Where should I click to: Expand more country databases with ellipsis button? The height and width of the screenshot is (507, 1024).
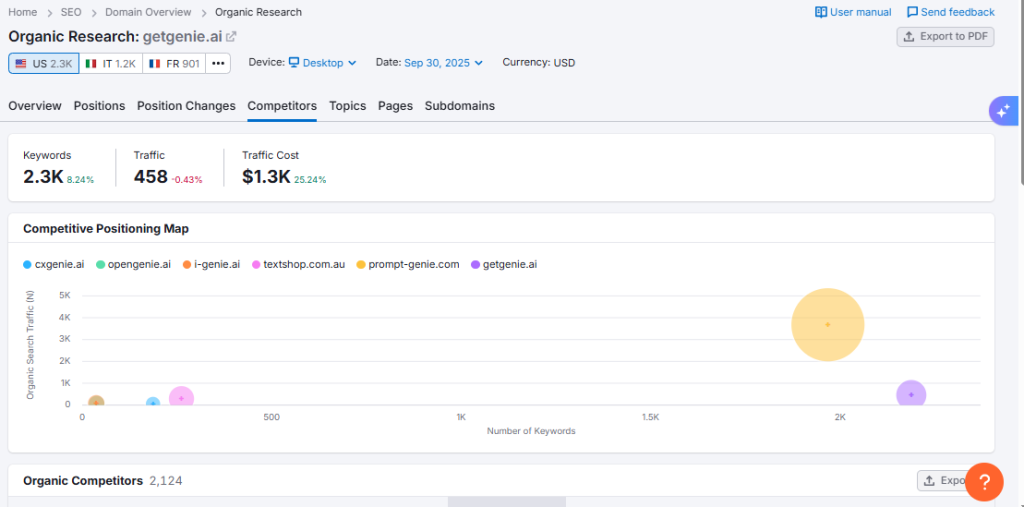coord(218,63)
